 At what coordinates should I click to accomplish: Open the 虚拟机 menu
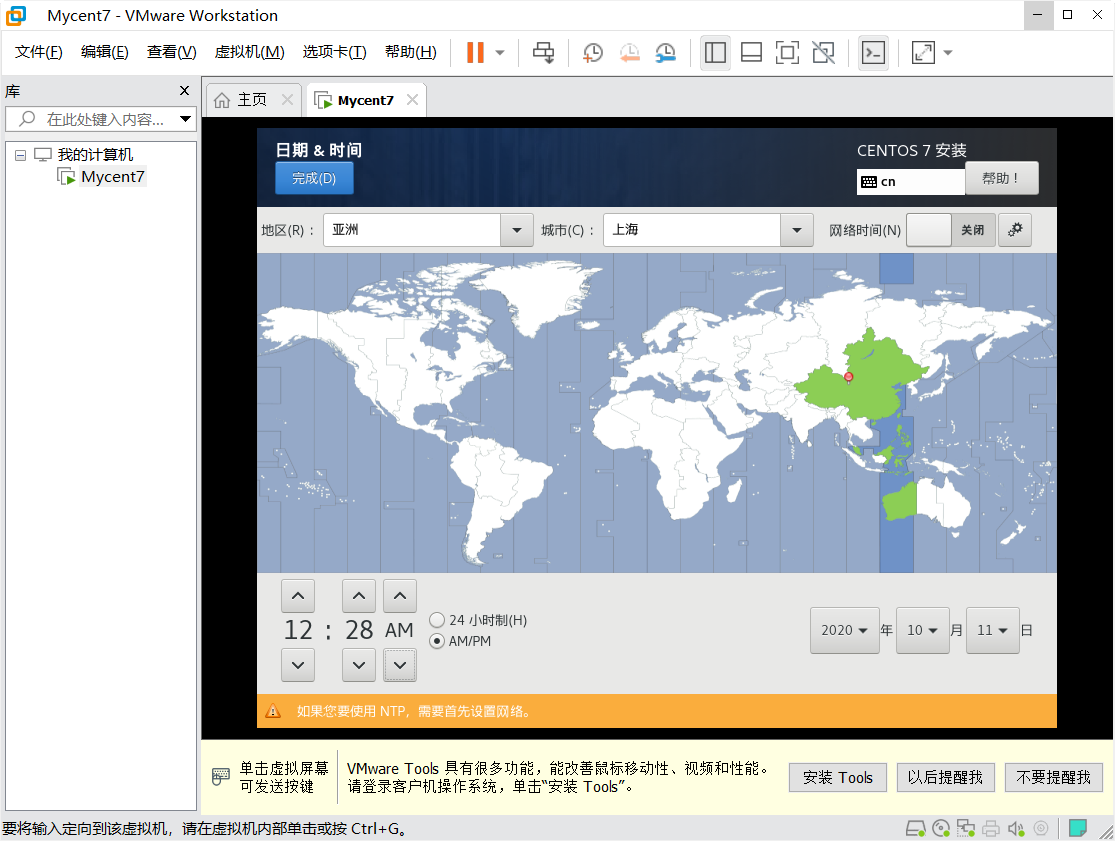(x=249, y=52)
